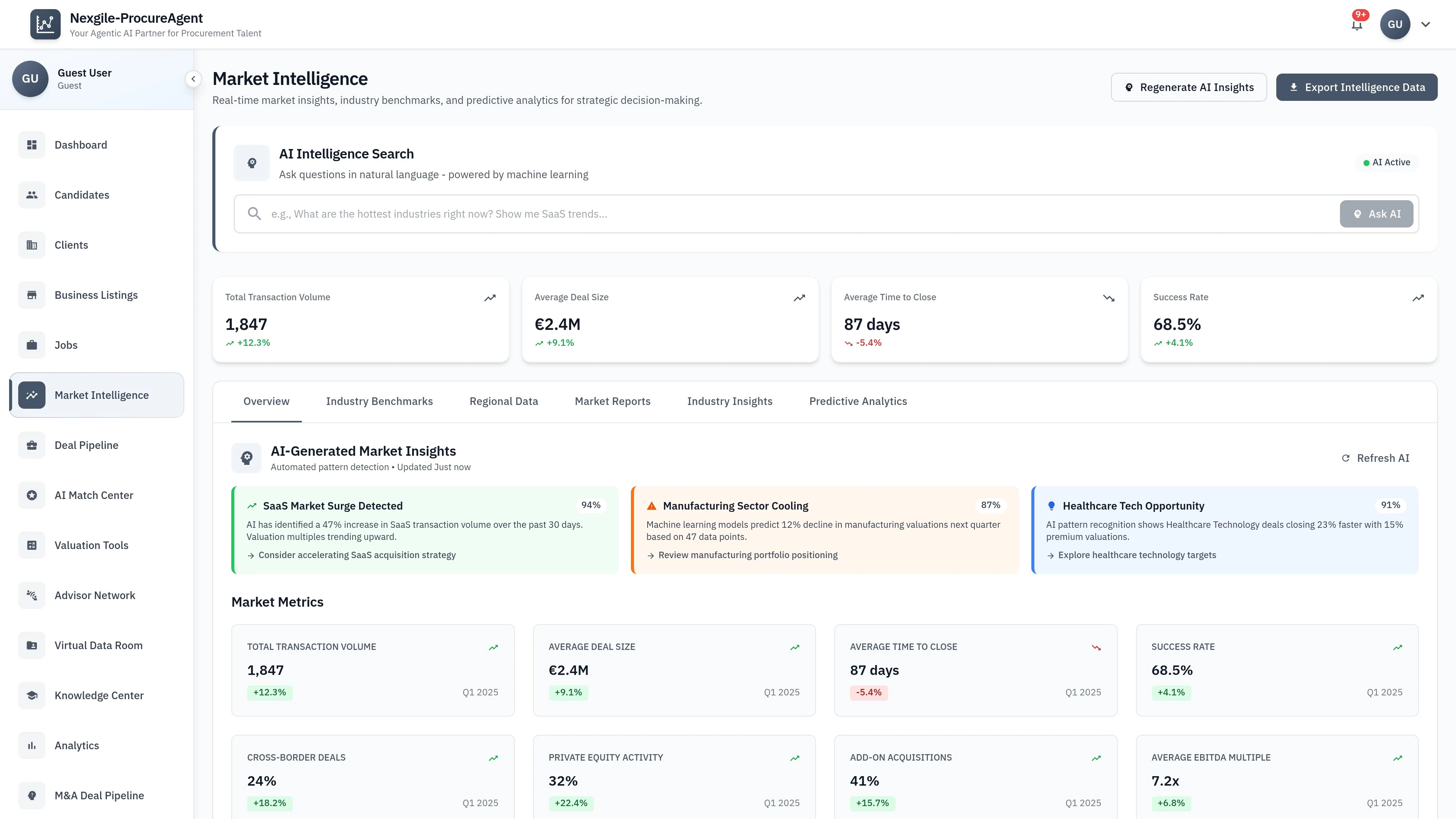Click the AI Intelligence Search input field
The height and width of the screenshot is (819, 1456).
tap(678, 213)
